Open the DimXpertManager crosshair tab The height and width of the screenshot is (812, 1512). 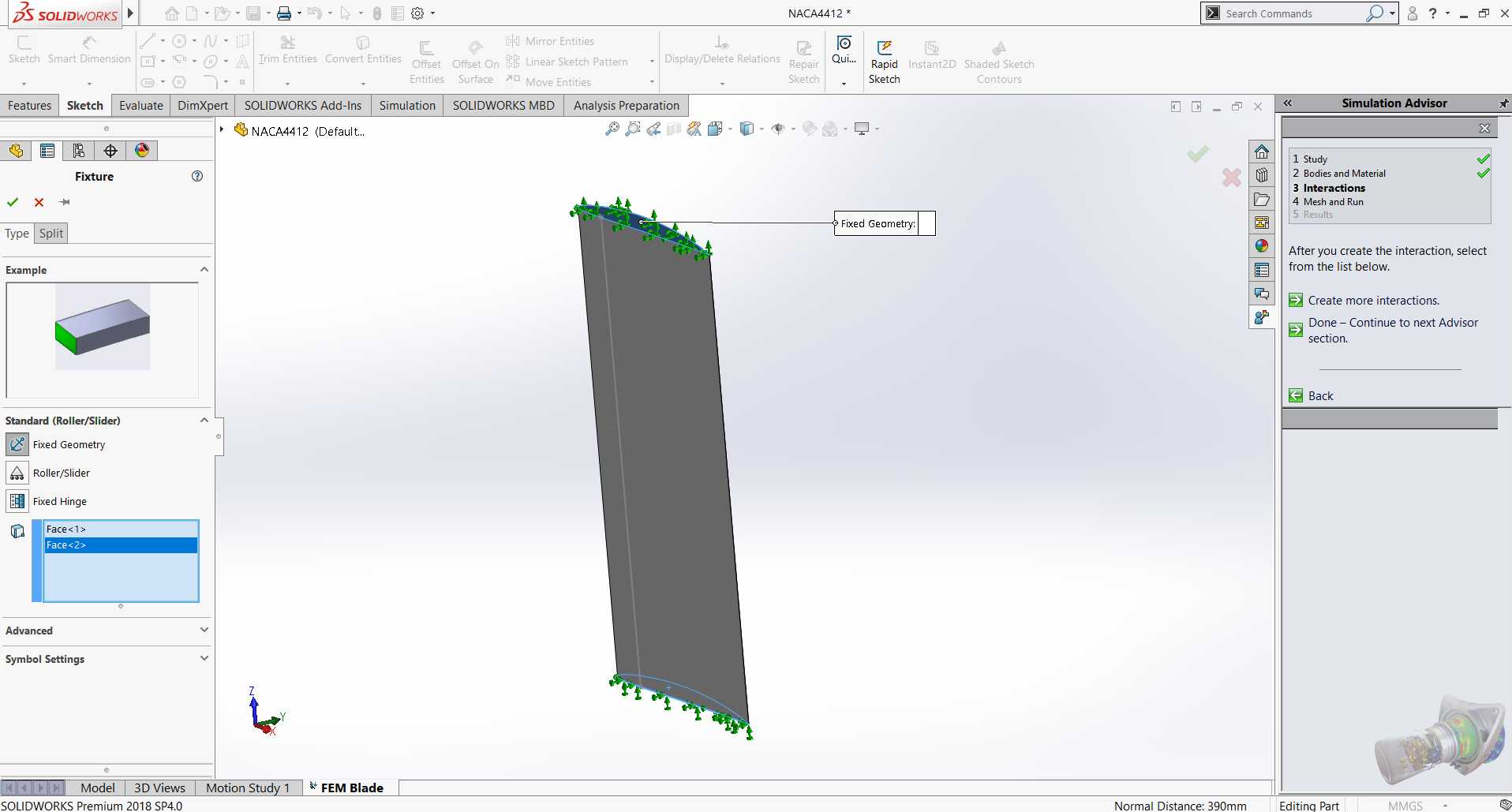(110, 151)
